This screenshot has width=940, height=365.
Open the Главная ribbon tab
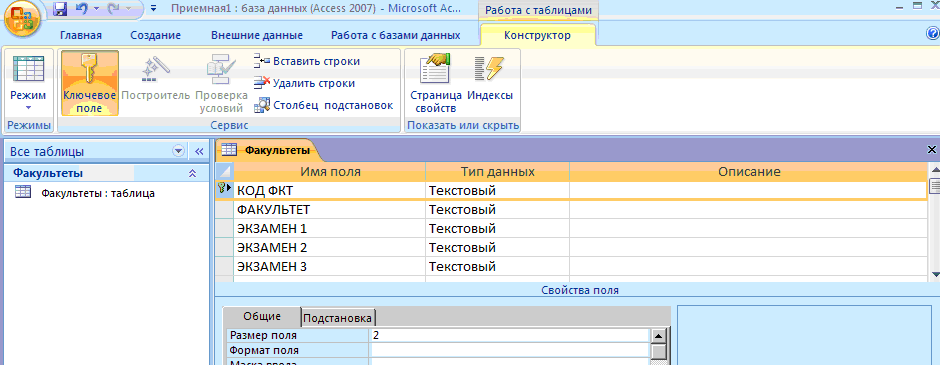point(81,35)
